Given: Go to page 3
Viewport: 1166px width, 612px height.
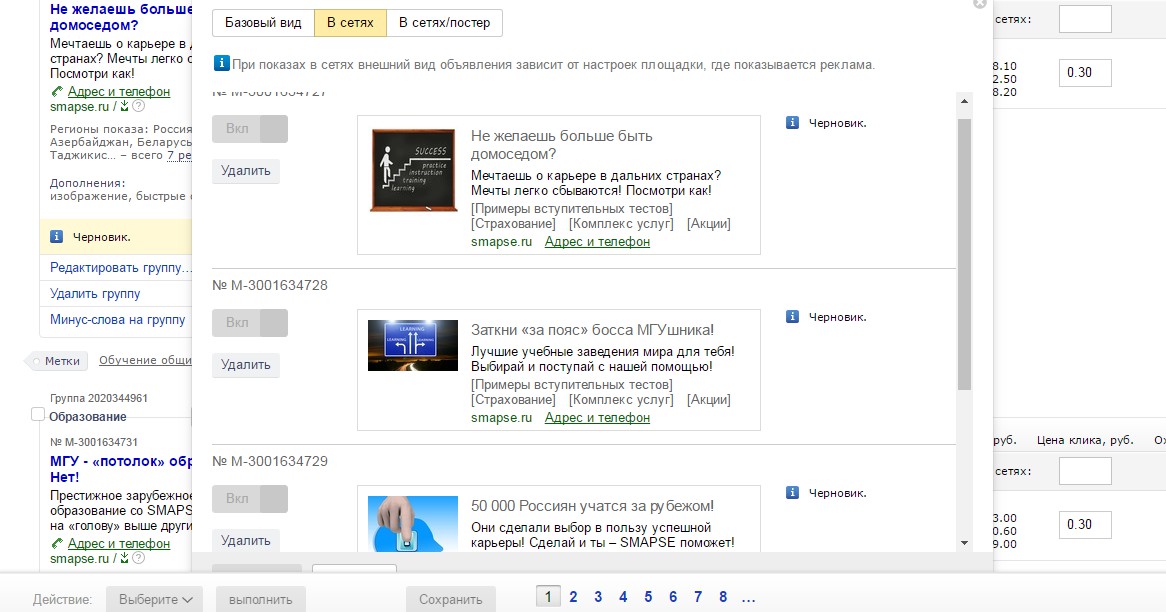Looking at the screenshot, I should (x=598, y=596).
